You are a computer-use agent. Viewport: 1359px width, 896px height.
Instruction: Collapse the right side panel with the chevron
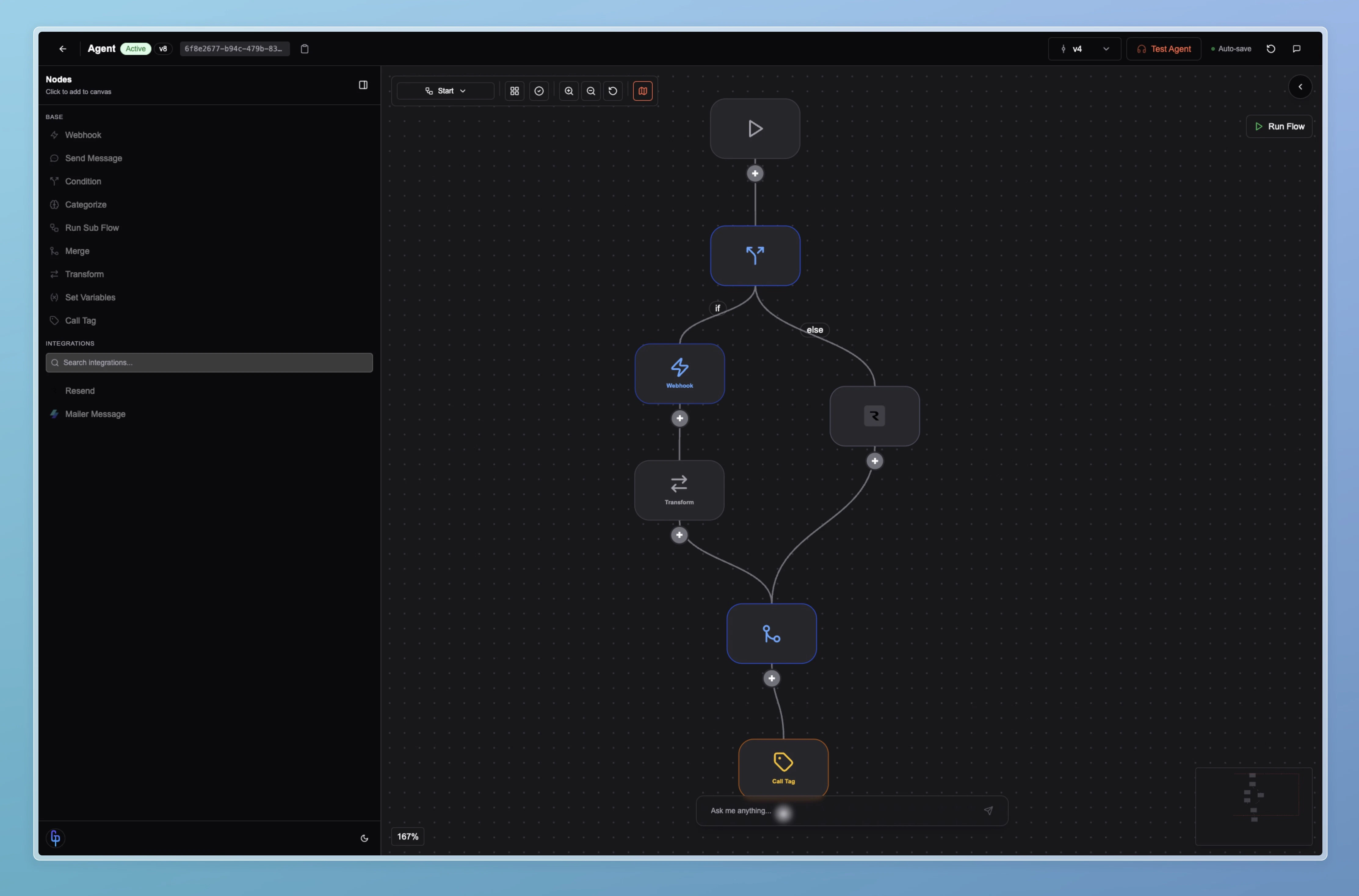(x=1301, y=86)
